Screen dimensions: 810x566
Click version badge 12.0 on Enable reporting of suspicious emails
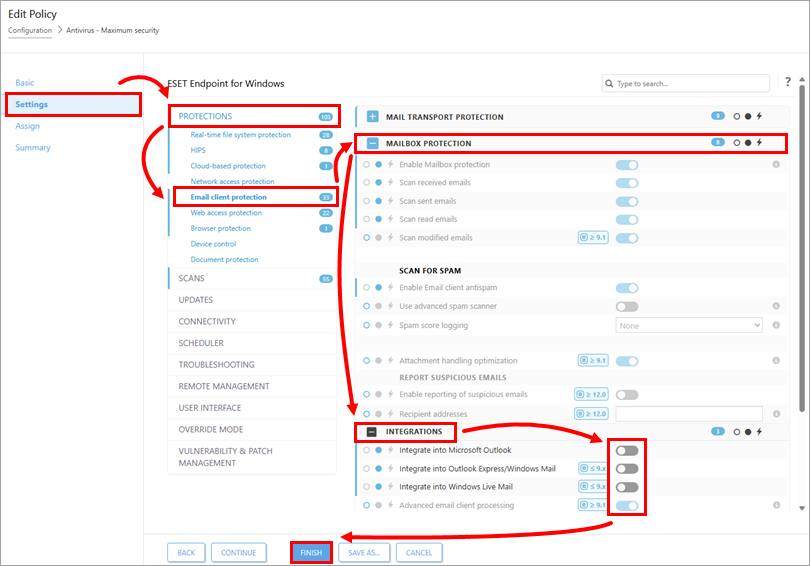click(x=591, y=395)
